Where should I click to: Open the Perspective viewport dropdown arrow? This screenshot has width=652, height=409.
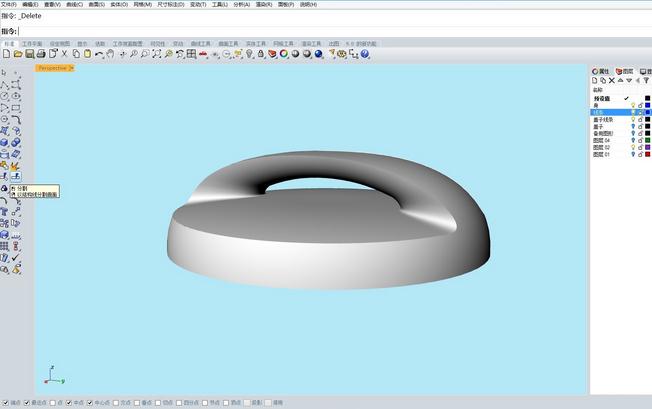point(71,68)
